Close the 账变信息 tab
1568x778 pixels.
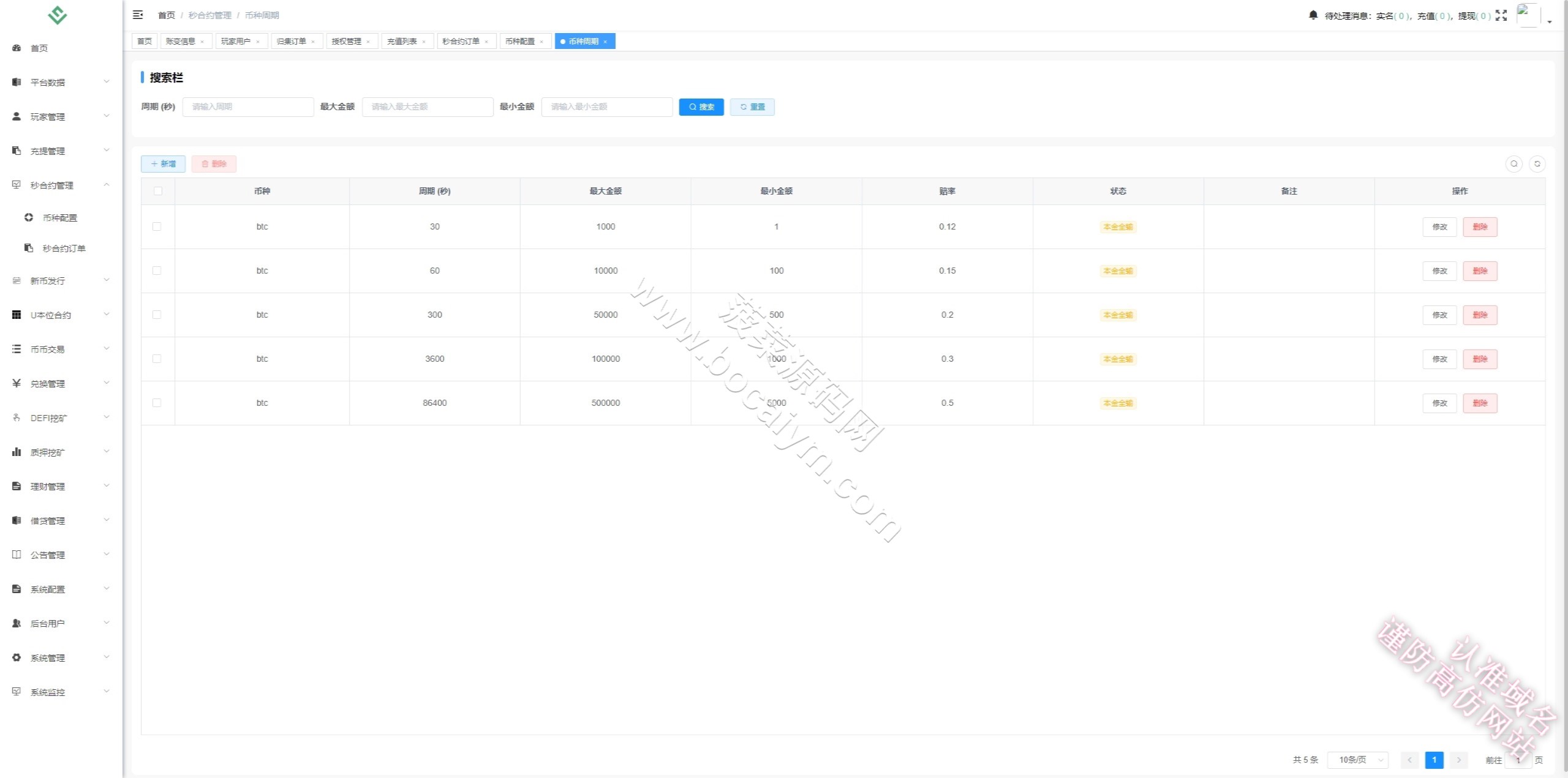click(202, 42)
